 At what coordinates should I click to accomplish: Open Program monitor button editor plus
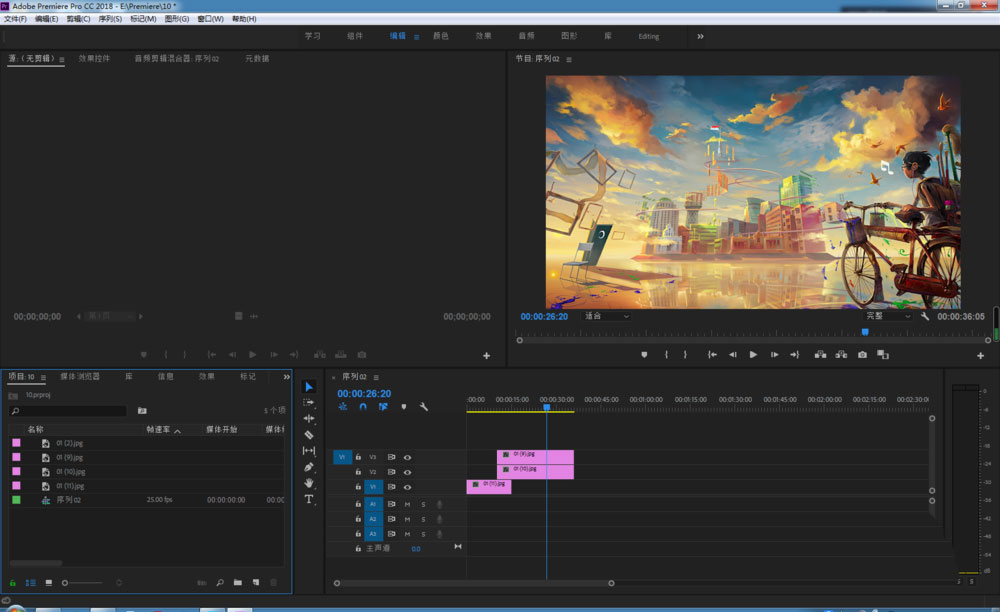(980, 356)
